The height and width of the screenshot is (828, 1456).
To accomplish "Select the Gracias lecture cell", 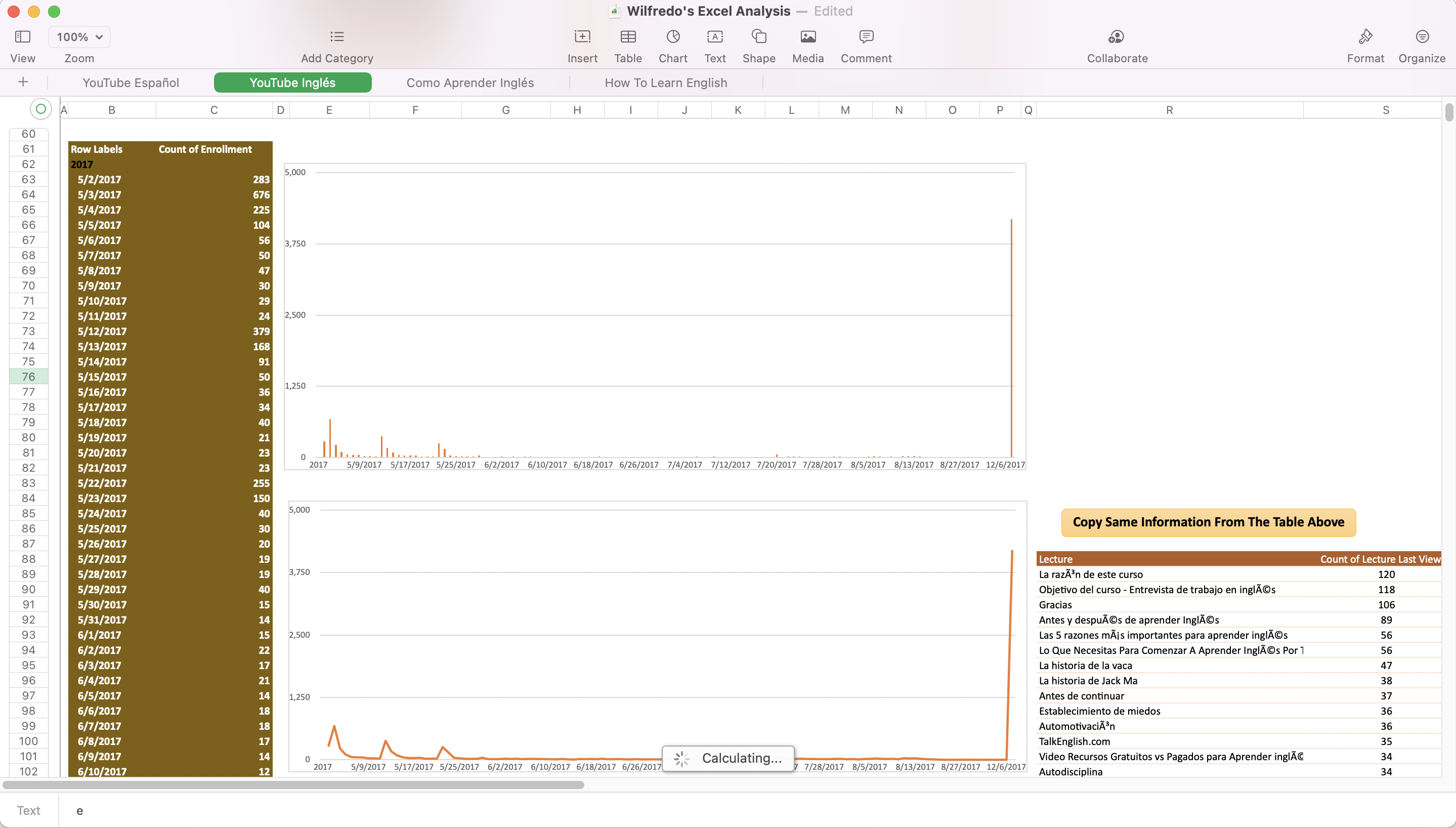I will point(1170,604).
